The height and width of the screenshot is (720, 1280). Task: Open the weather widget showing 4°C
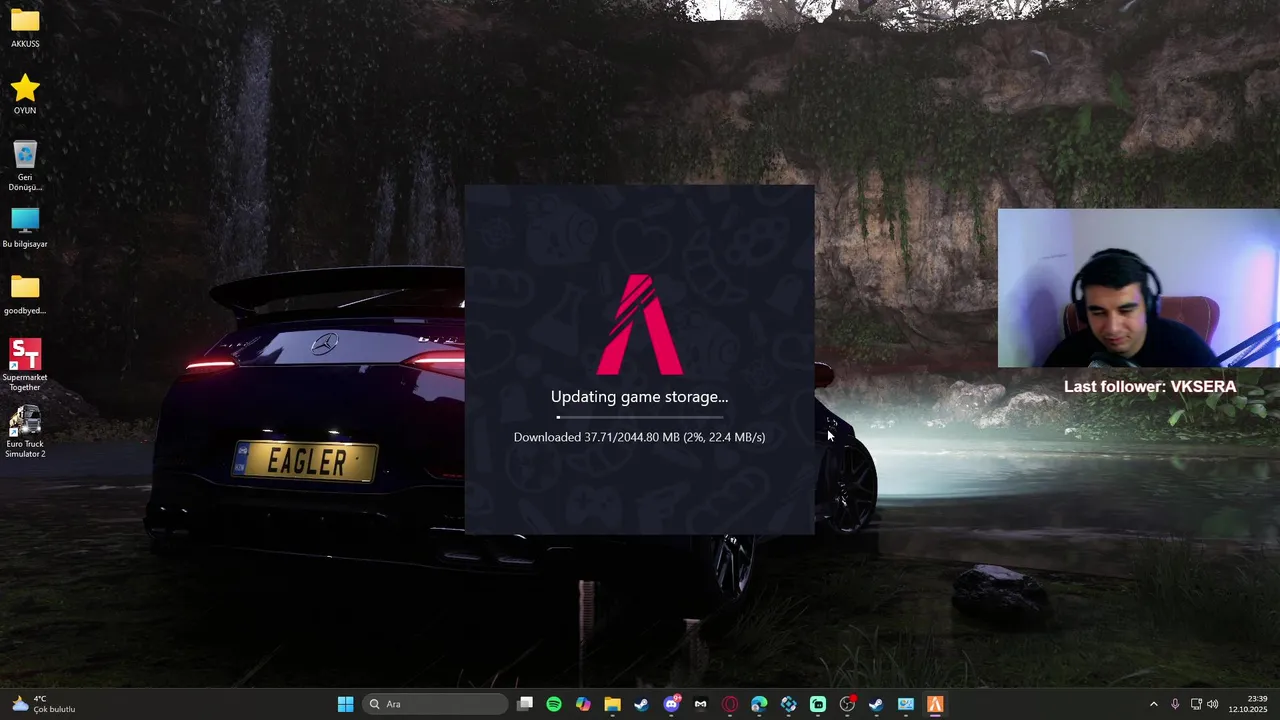[x=43, y=704]
